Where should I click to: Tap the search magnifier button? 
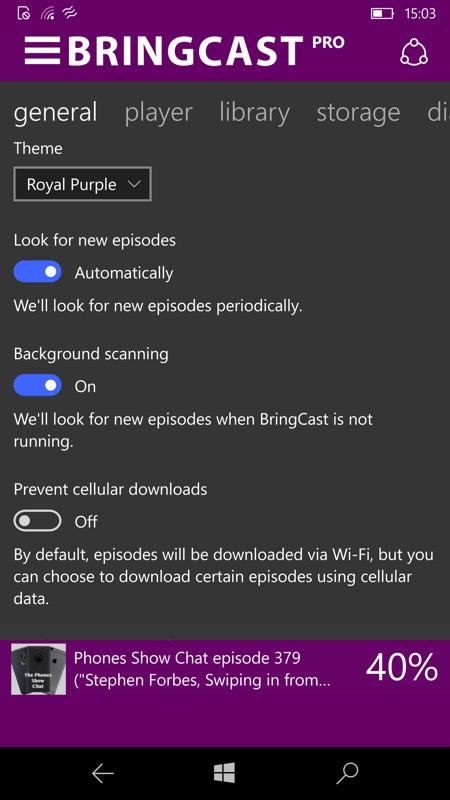coord(347,774)
